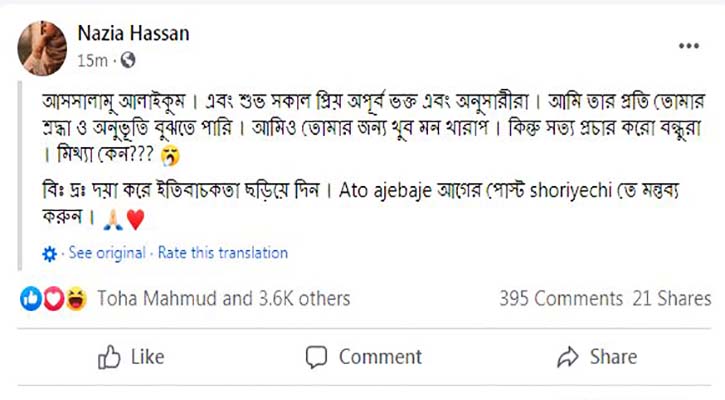725x400 pixels.
Task: Click the red heart love reaction icon
Action: pos(53,298)
